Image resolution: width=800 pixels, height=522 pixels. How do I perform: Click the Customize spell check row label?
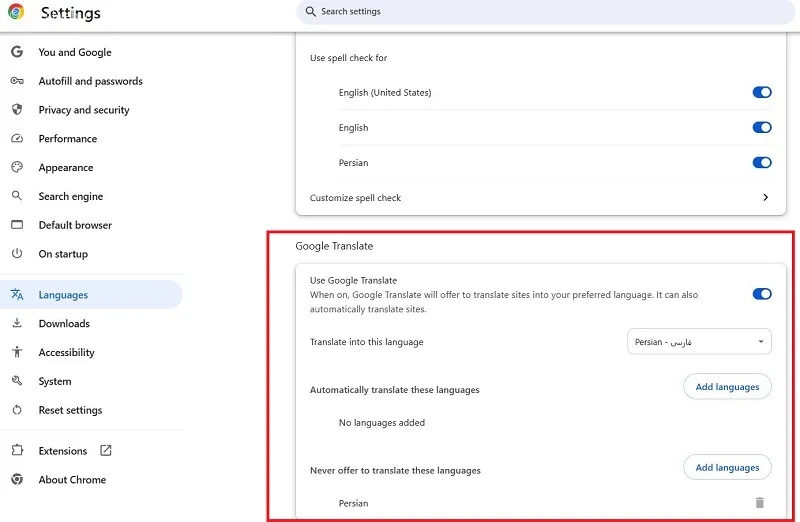coord(355,197)
